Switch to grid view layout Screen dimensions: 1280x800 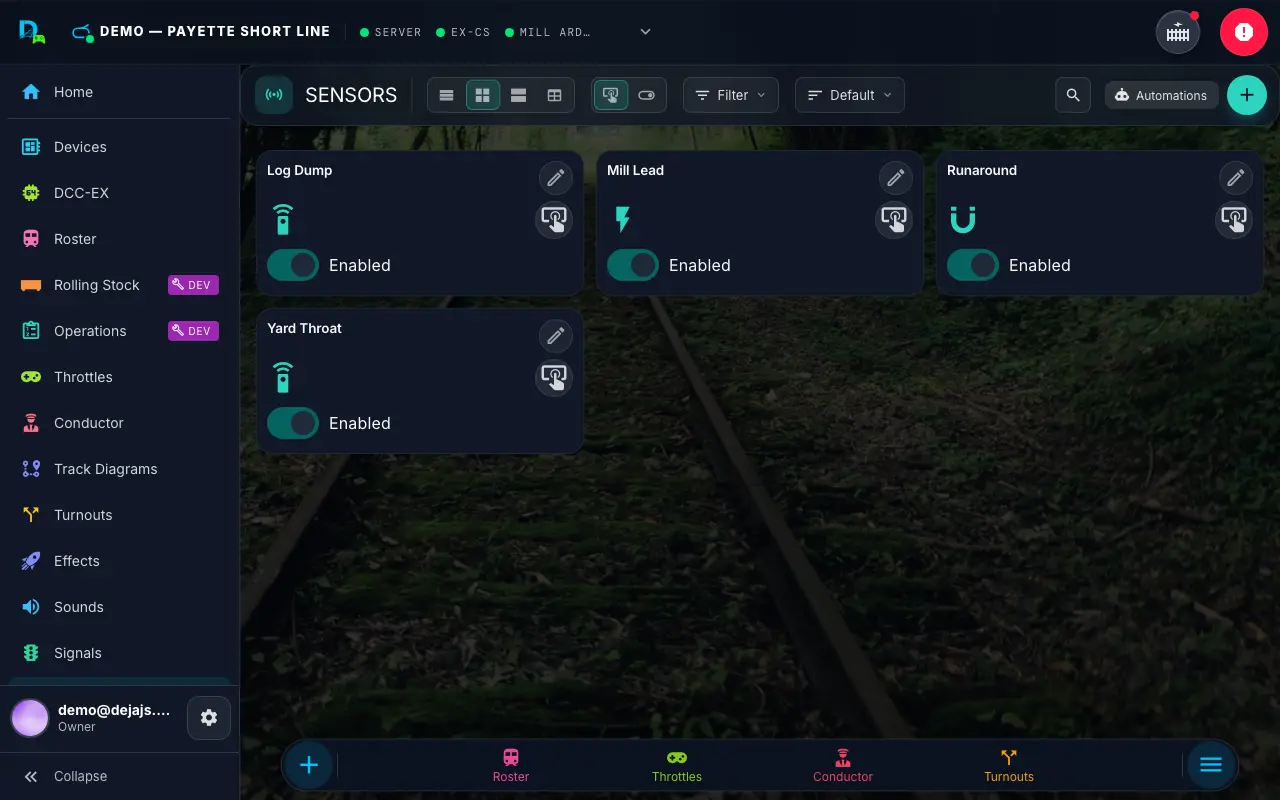pyautogui.click(x=483, y=95)
